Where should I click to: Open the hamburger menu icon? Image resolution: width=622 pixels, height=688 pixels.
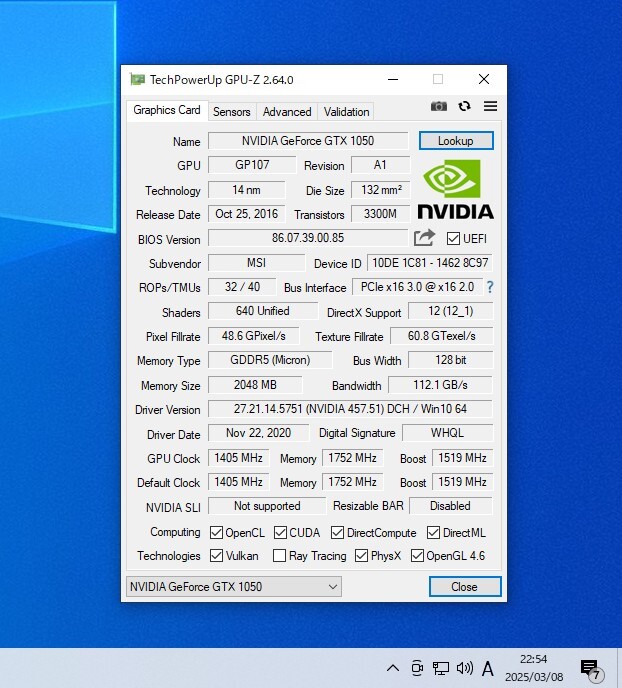(x=490, y=106)
